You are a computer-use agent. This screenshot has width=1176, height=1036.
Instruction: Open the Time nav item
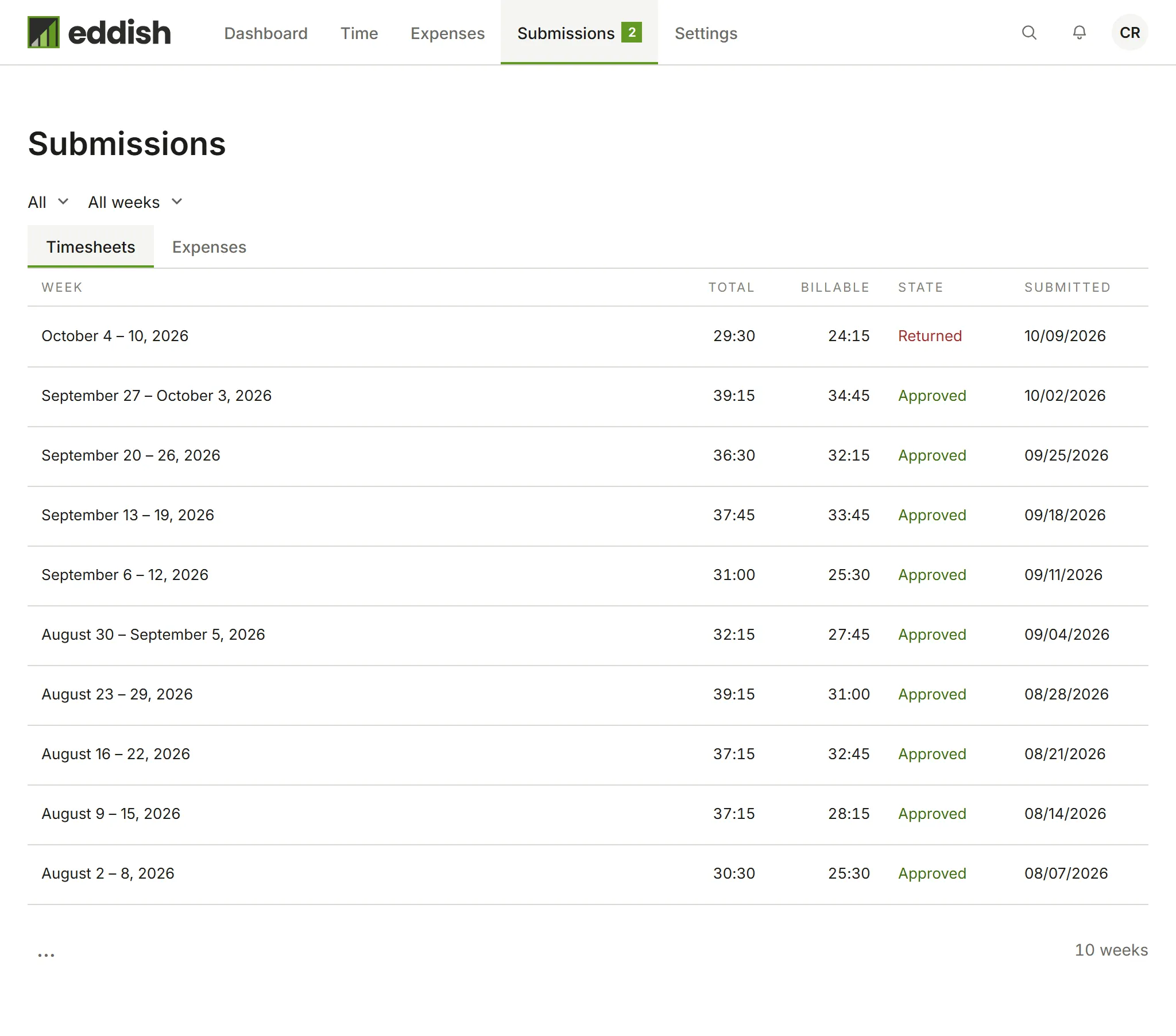pyautogui.click(x=359, y=33)
